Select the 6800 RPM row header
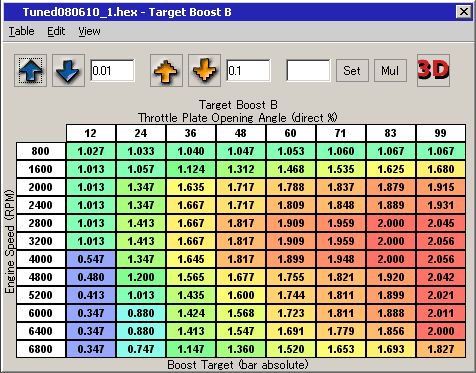Screen dimensions: 476x373 tap(41, 349)
